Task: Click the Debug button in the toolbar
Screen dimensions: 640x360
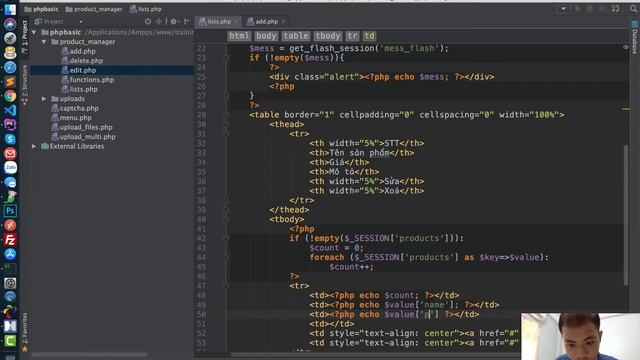Action: (x=590, y=9)
